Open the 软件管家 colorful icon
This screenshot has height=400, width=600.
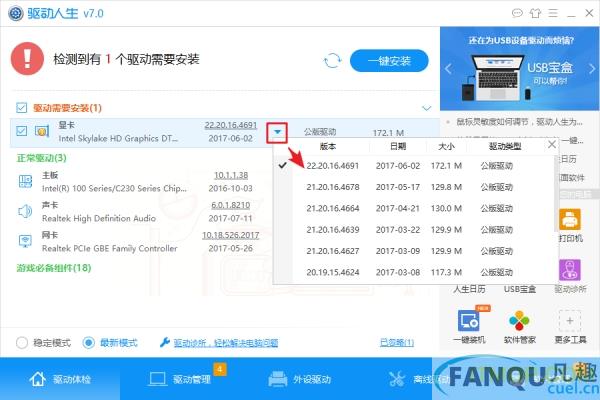[x=519, y=321]
